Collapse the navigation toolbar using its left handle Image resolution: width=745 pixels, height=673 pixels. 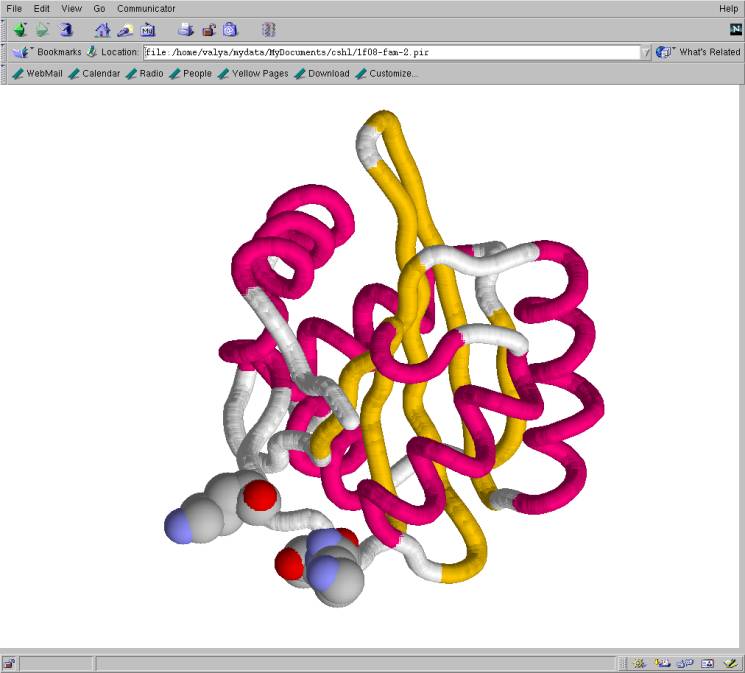coord(4,30)
